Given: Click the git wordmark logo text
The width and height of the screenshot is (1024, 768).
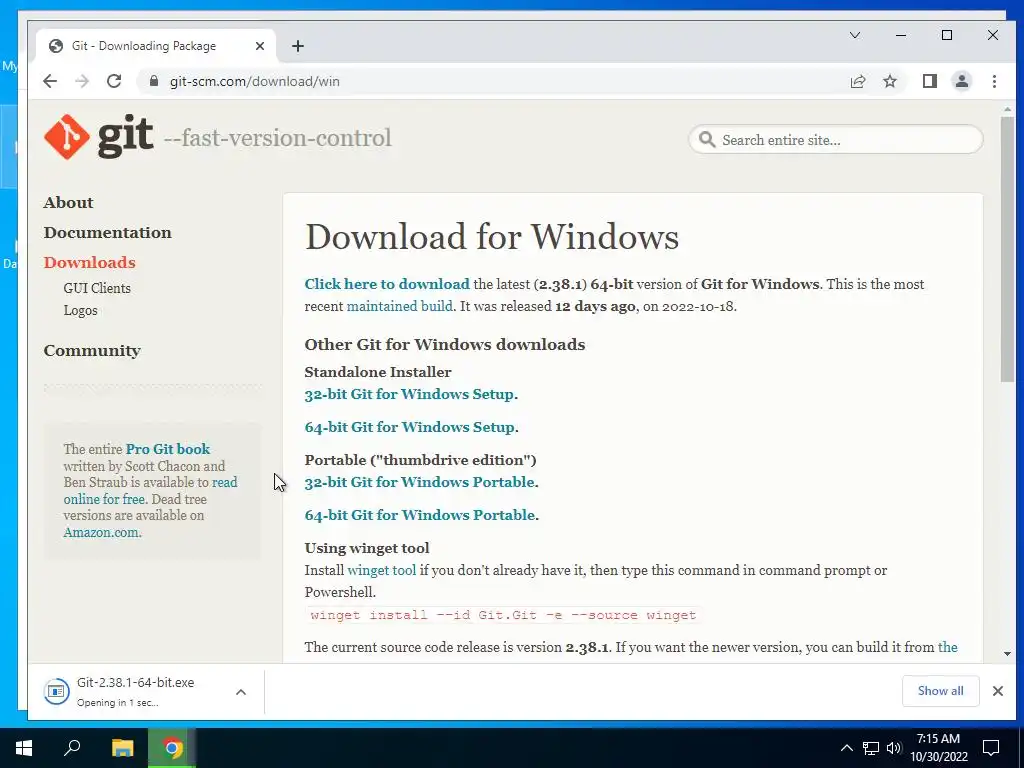Looking at the screenshot, I should [x=125, y=136].
